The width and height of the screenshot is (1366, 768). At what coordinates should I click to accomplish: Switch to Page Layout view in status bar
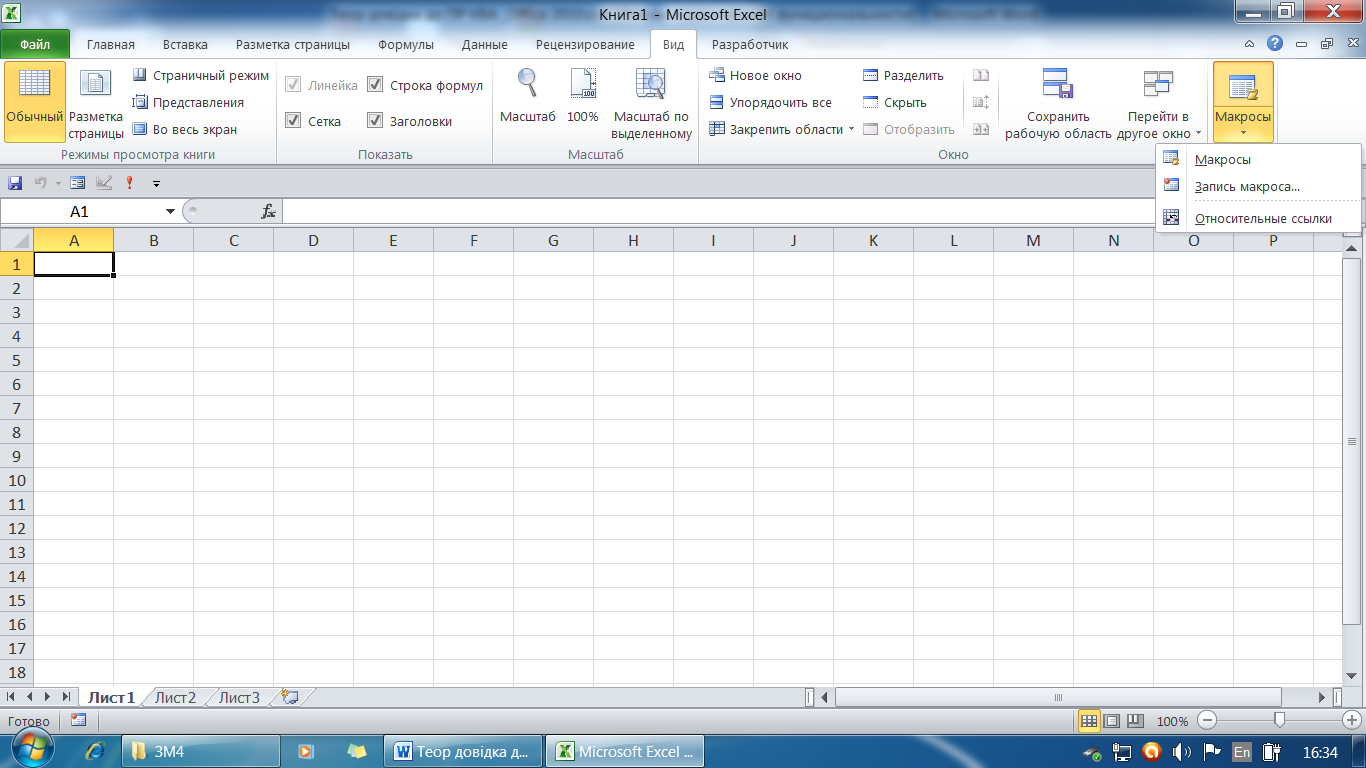click(1112, 720)
